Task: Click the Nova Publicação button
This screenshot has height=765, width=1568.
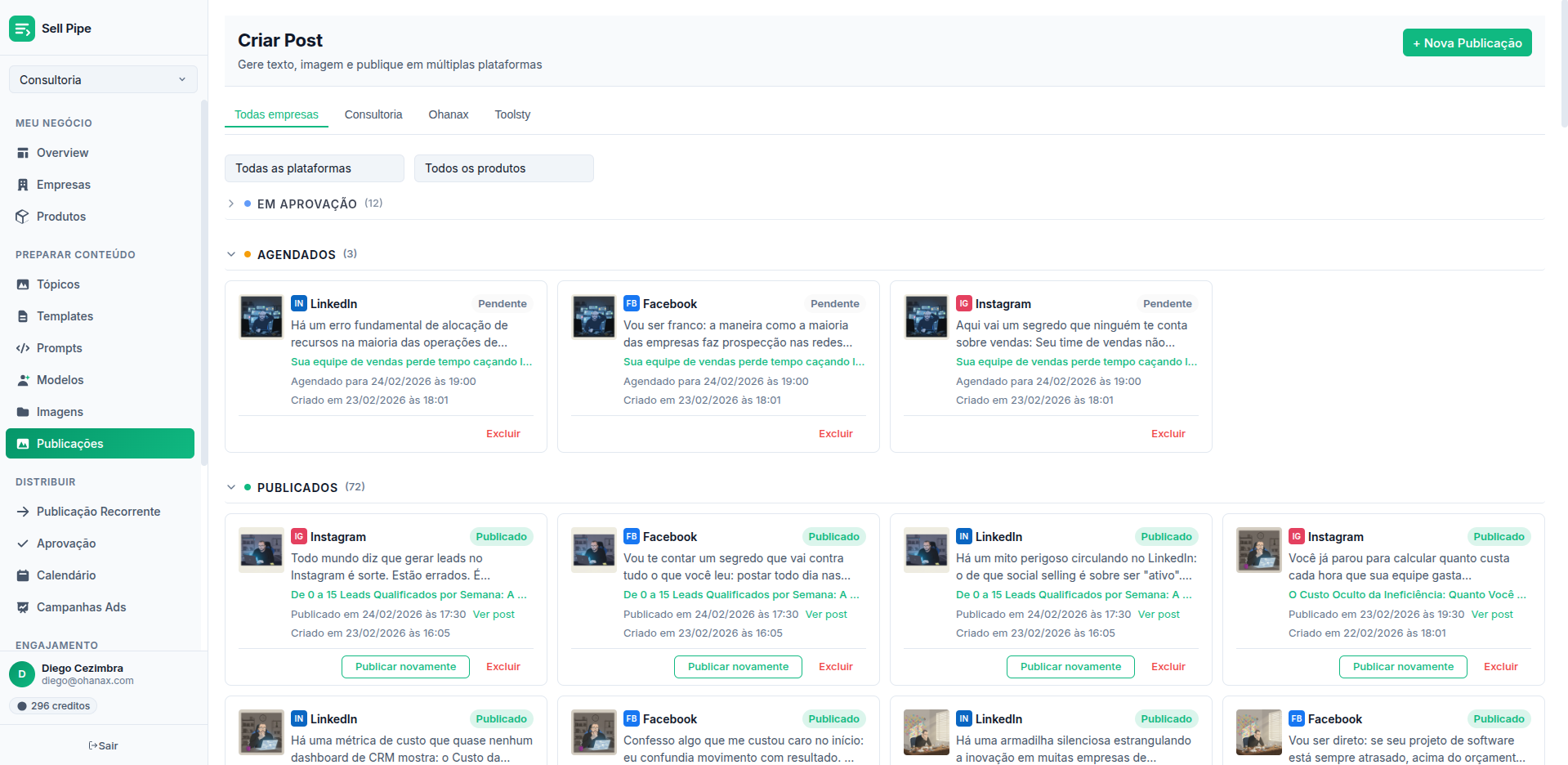Action: pos(1467,42)
